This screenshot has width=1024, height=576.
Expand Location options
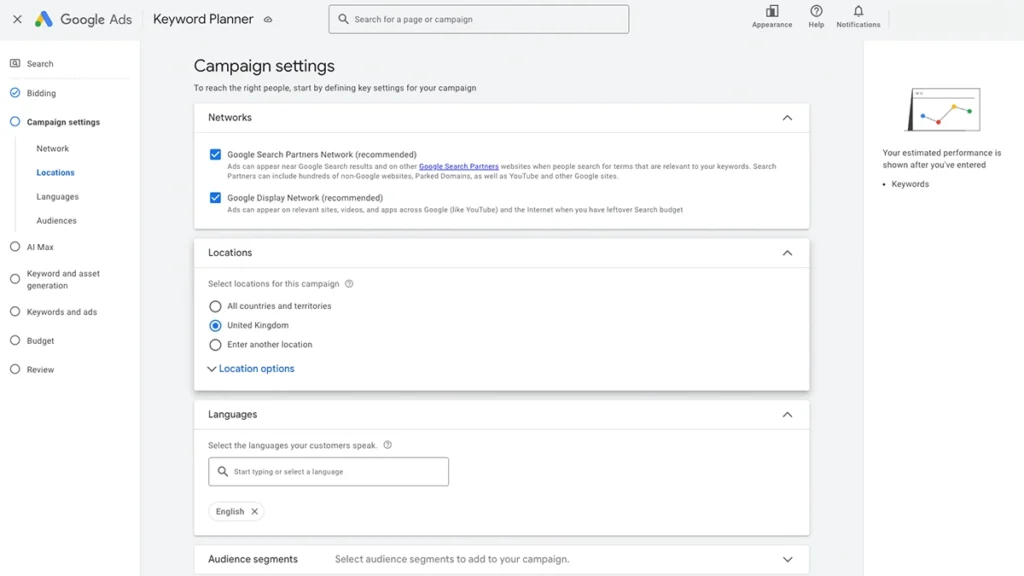pyautogui.click(x=251, y=368)
